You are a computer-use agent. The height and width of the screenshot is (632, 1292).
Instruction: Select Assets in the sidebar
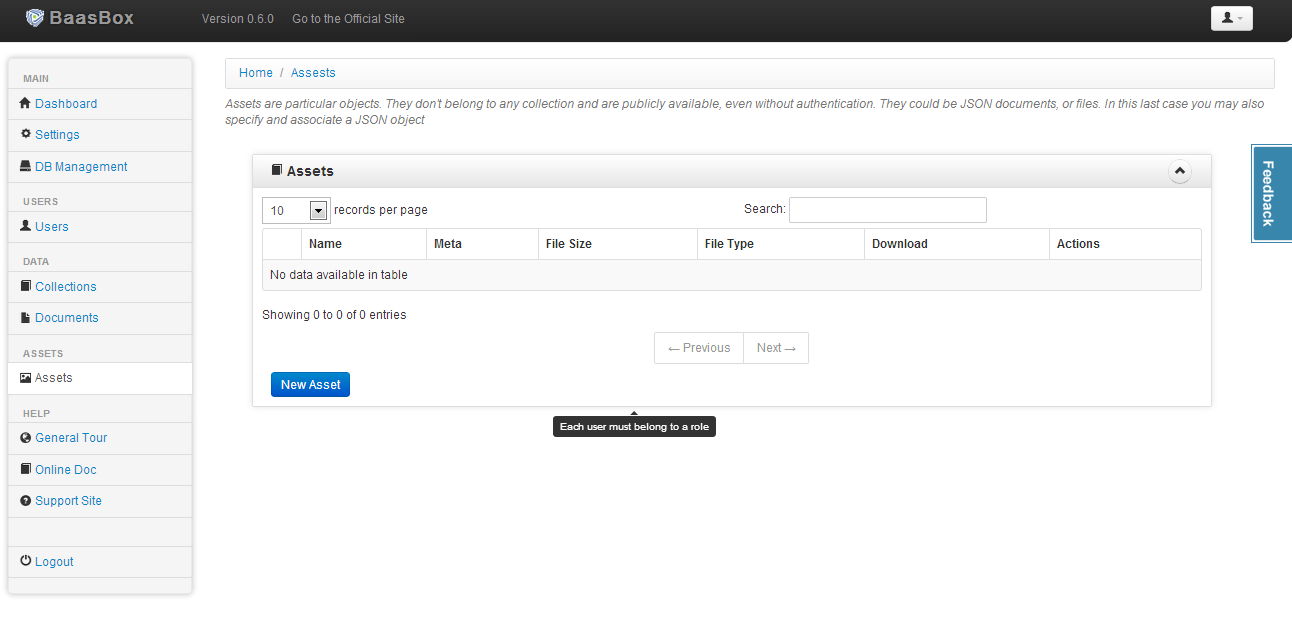point(54,378)
